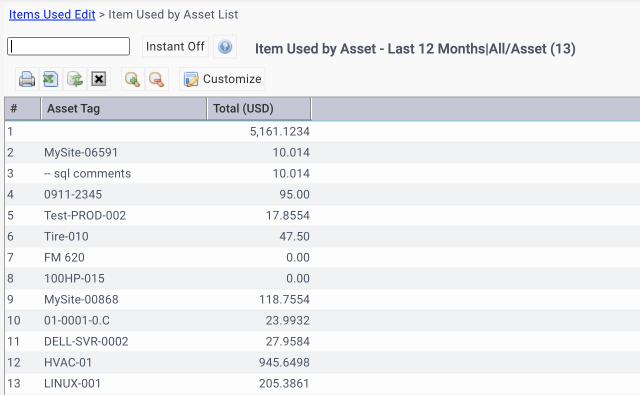The height and width of the screenshot is (395, 640).
Task: Export list using the Excel icon
Action: pyautogui.click(x=51, y=79)
